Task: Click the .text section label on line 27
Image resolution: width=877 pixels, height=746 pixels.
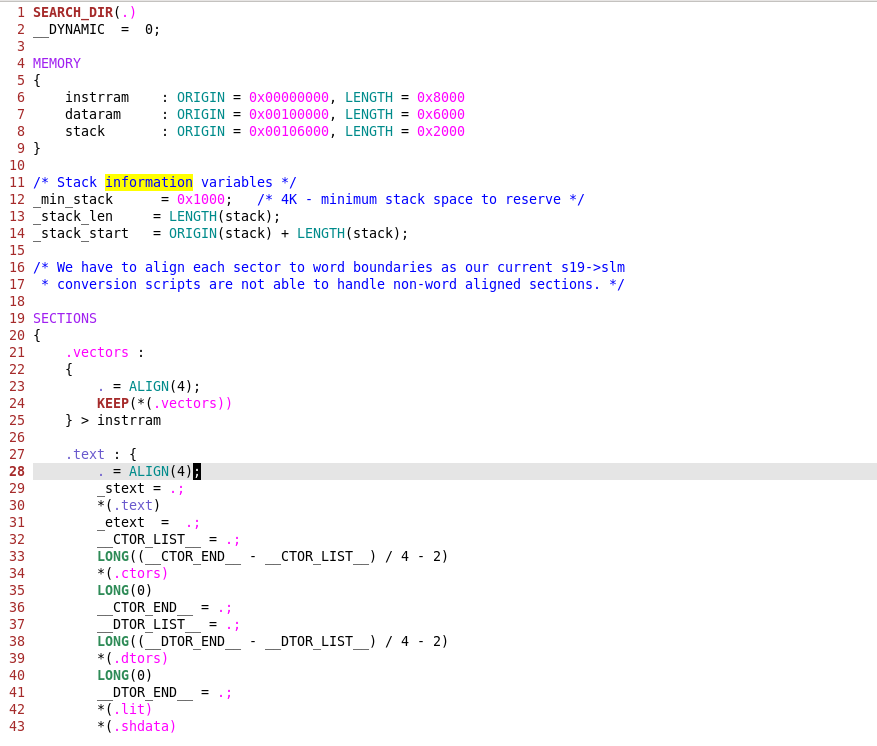Action: click(85, 454)
